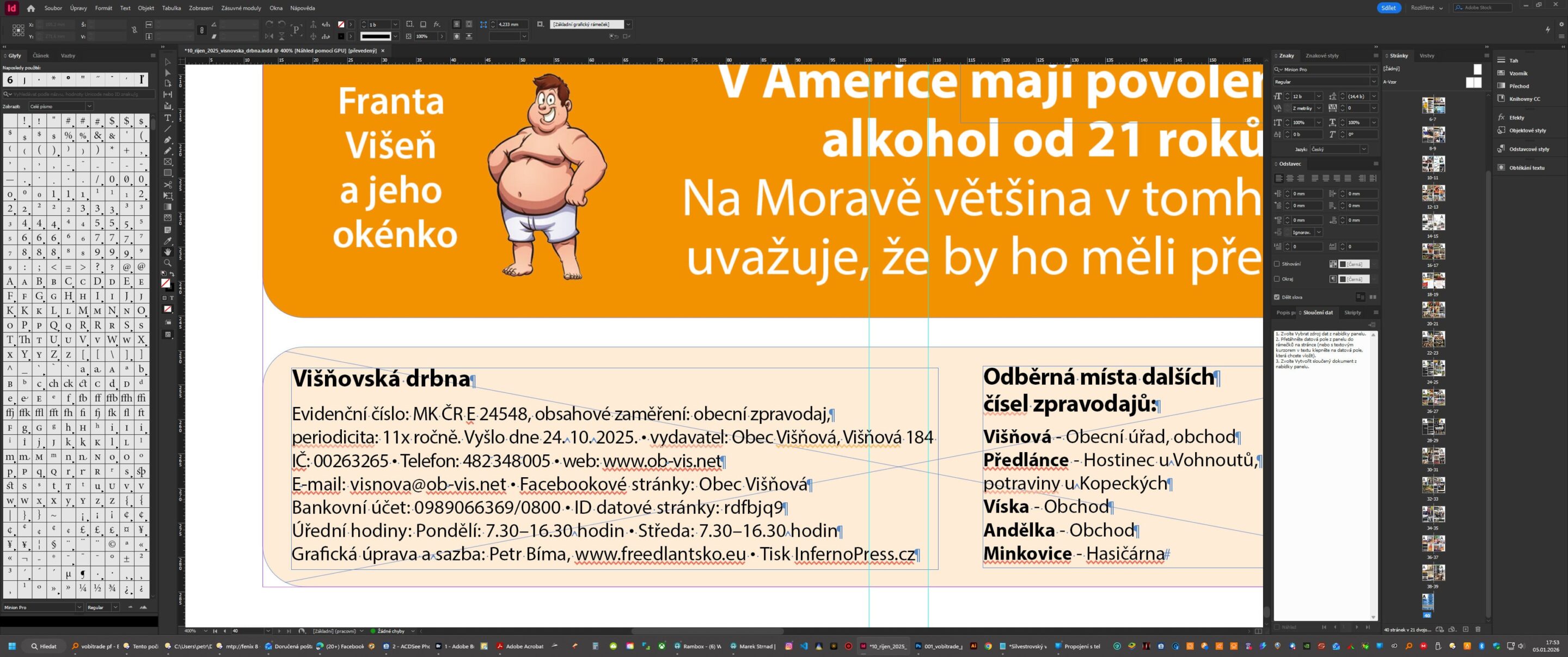1568x657 pixels.
Task: Click the Direct Selection tool
Action: [168, 73]
